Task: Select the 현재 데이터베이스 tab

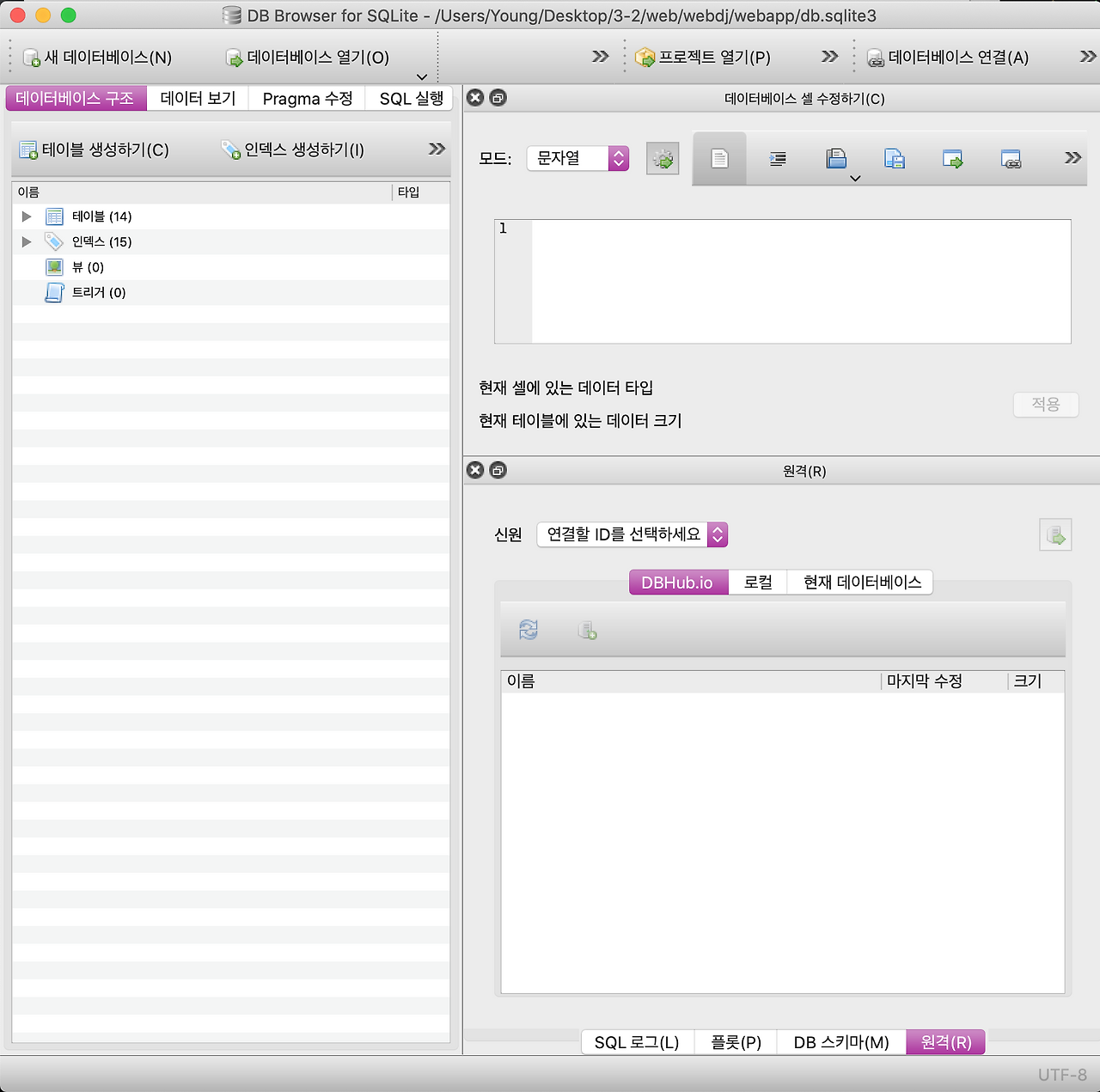Action: (862, 583)
